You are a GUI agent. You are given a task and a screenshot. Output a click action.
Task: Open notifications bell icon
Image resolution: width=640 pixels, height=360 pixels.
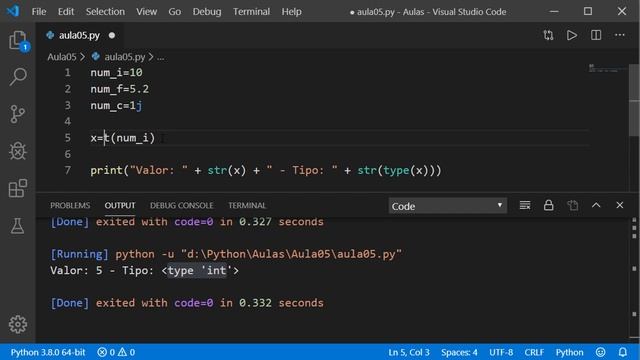click(x=622, y=352)
